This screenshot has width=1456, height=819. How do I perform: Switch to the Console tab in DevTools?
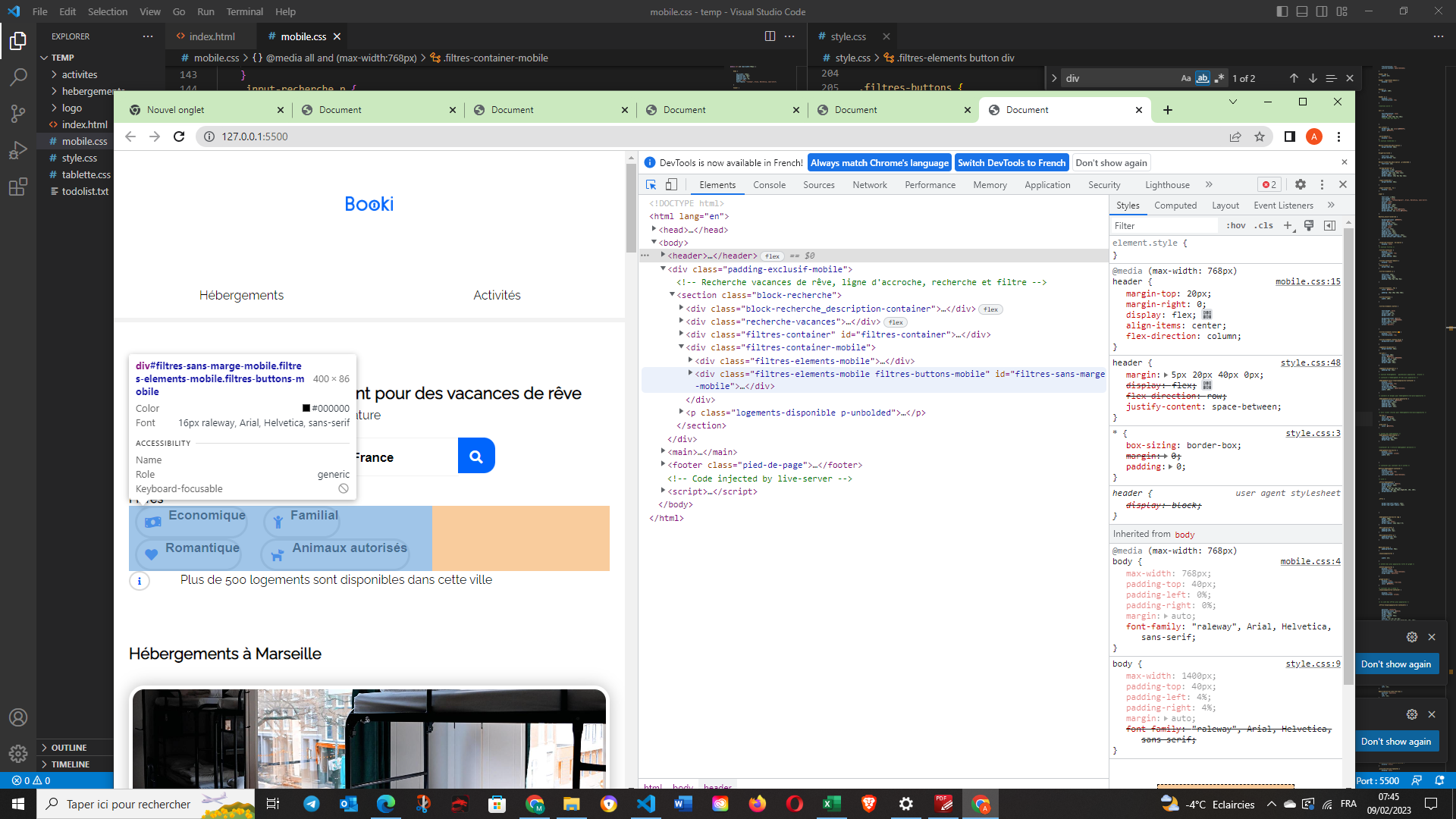(x=769, y=184)
